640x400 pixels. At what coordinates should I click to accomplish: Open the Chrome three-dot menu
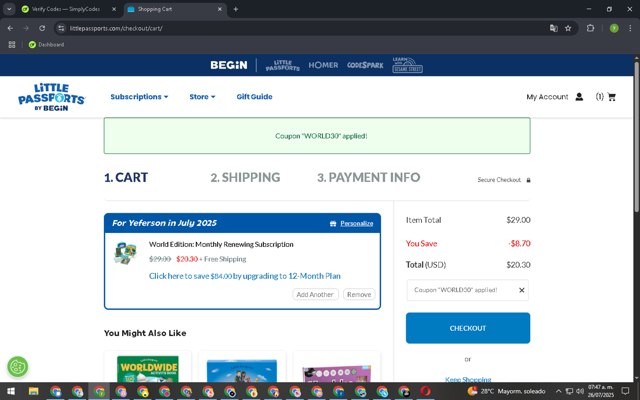point(630,28)
